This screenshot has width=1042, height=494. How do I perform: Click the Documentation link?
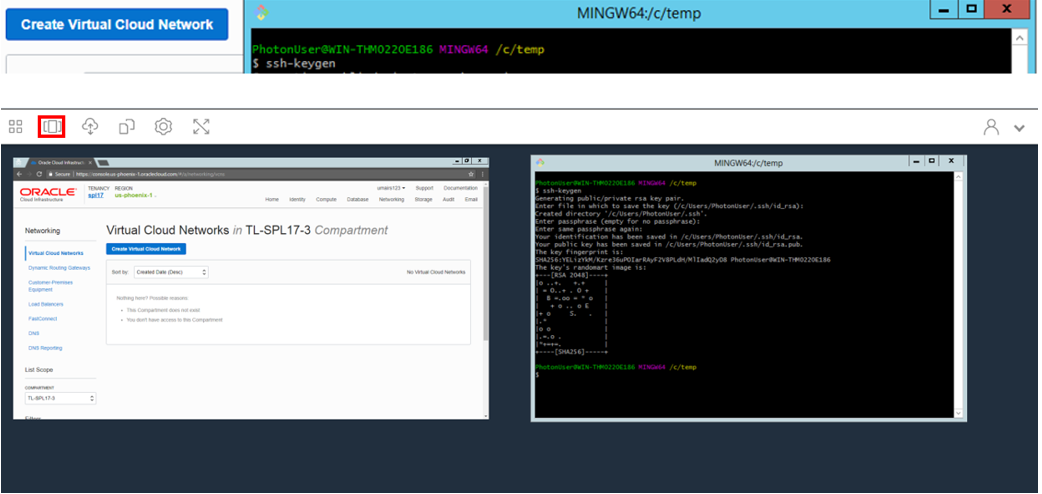point(461,188)
